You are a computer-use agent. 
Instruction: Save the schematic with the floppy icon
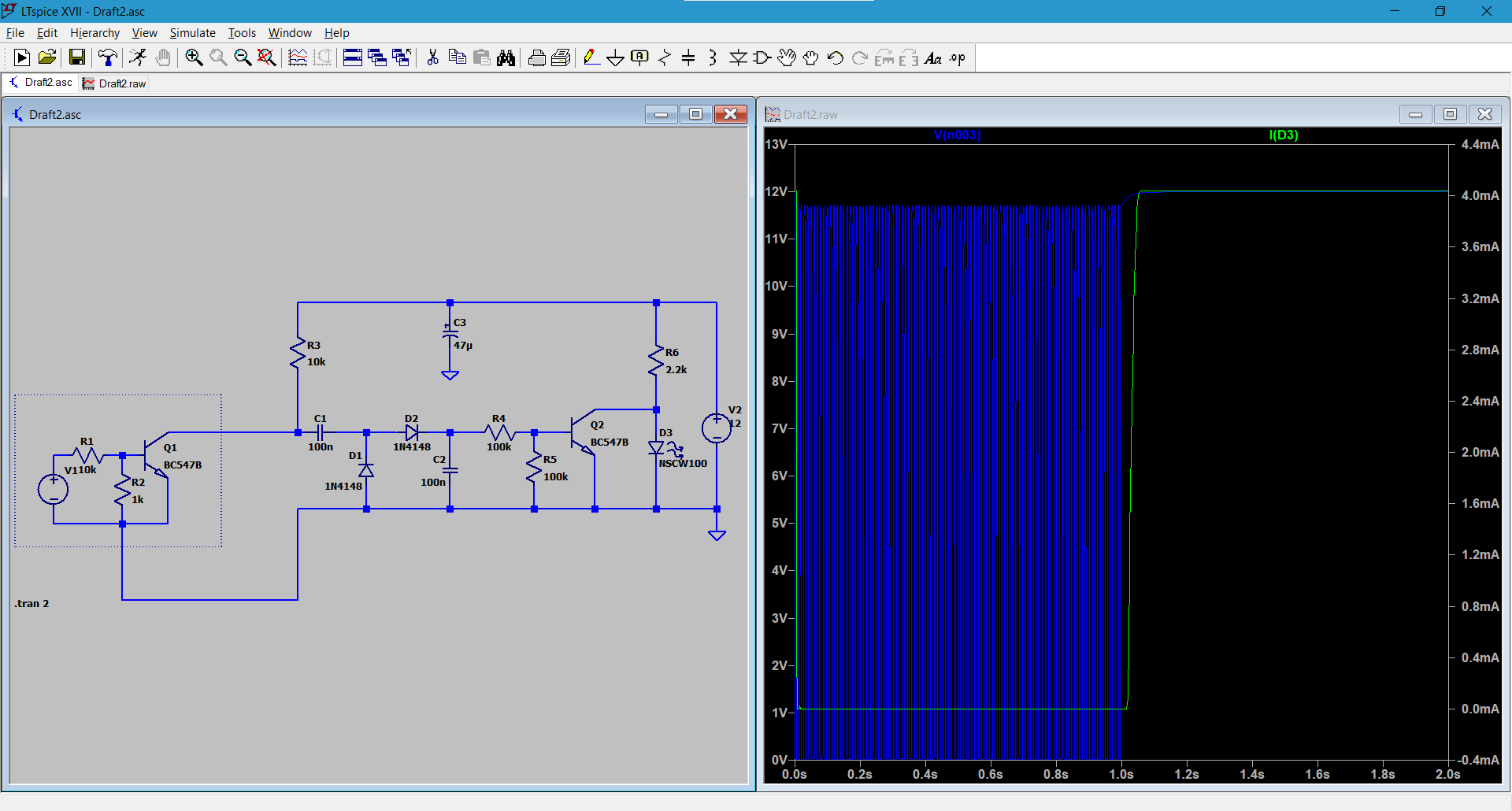(x=76, y=57)
